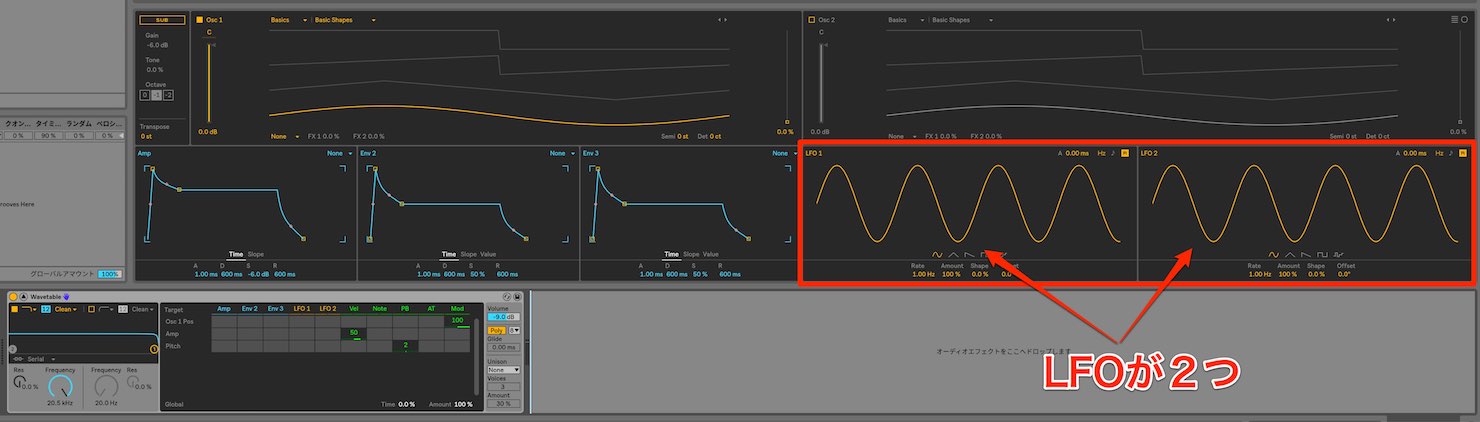1480x422 pixels.
Task: Click mod matrix Vel column header
Action: tap(353, 309)
